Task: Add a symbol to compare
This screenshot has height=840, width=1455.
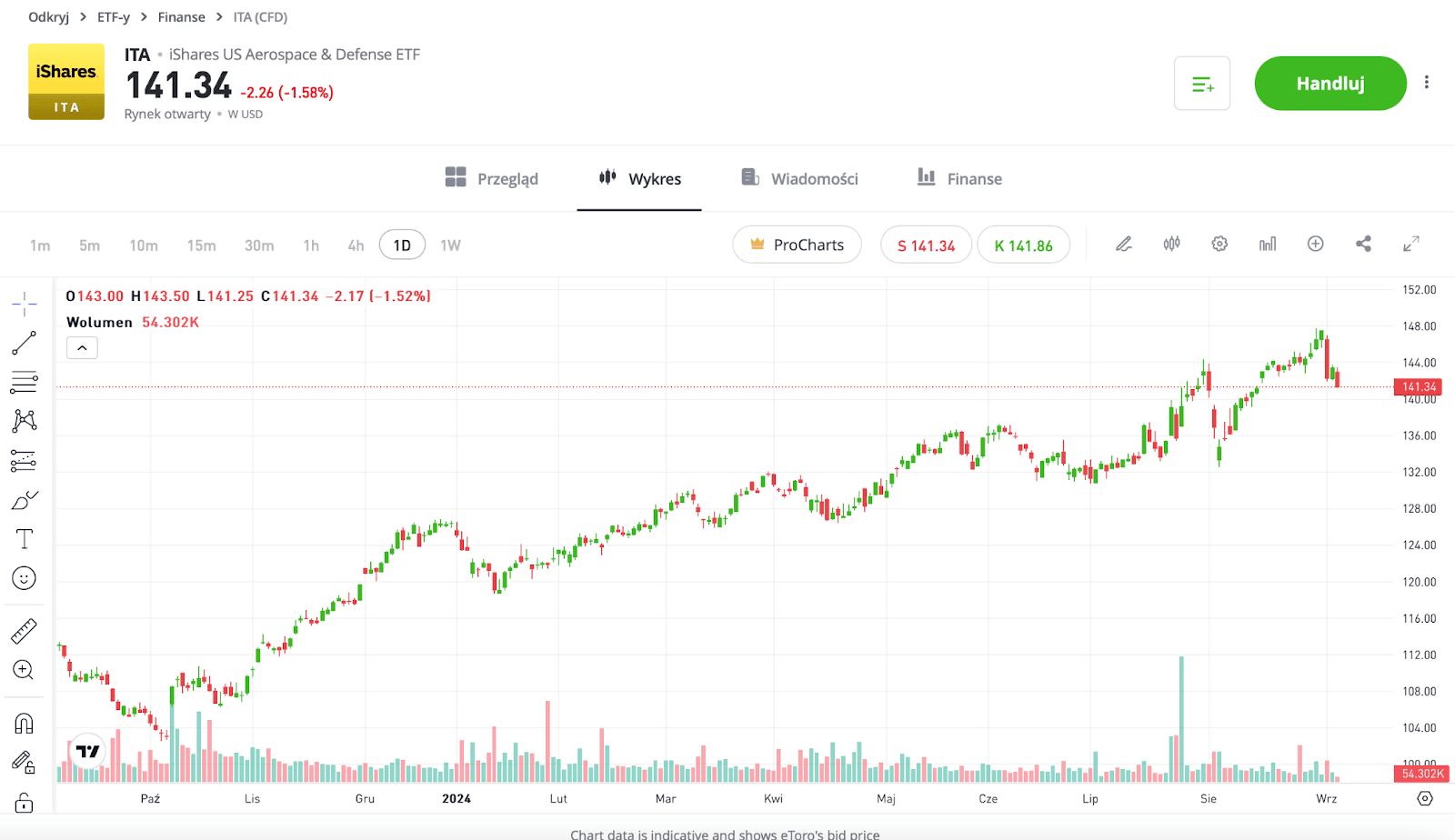Action: pyautogui.click(x=1315, y=244)
